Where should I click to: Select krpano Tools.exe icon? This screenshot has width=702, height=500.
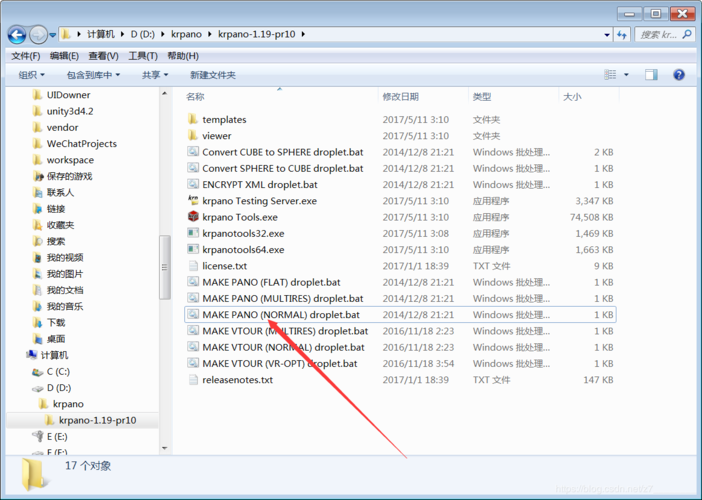tap(193, 217)
